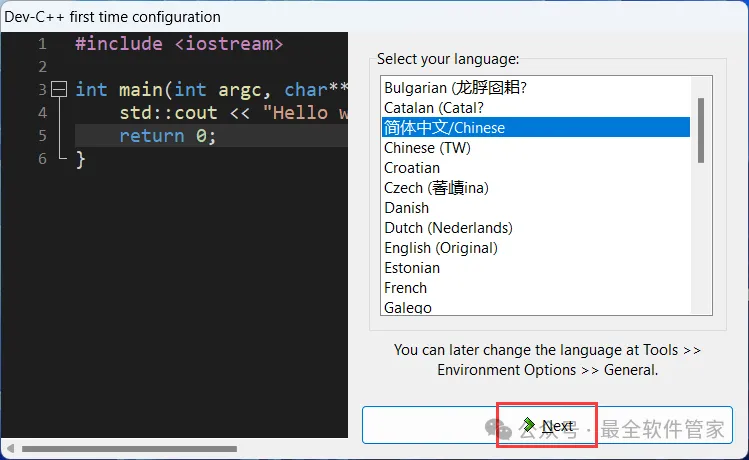The width and height of the screenshot is (749, 460).
Task: Collapse the main function fold marker
Action: click(59, 89)
